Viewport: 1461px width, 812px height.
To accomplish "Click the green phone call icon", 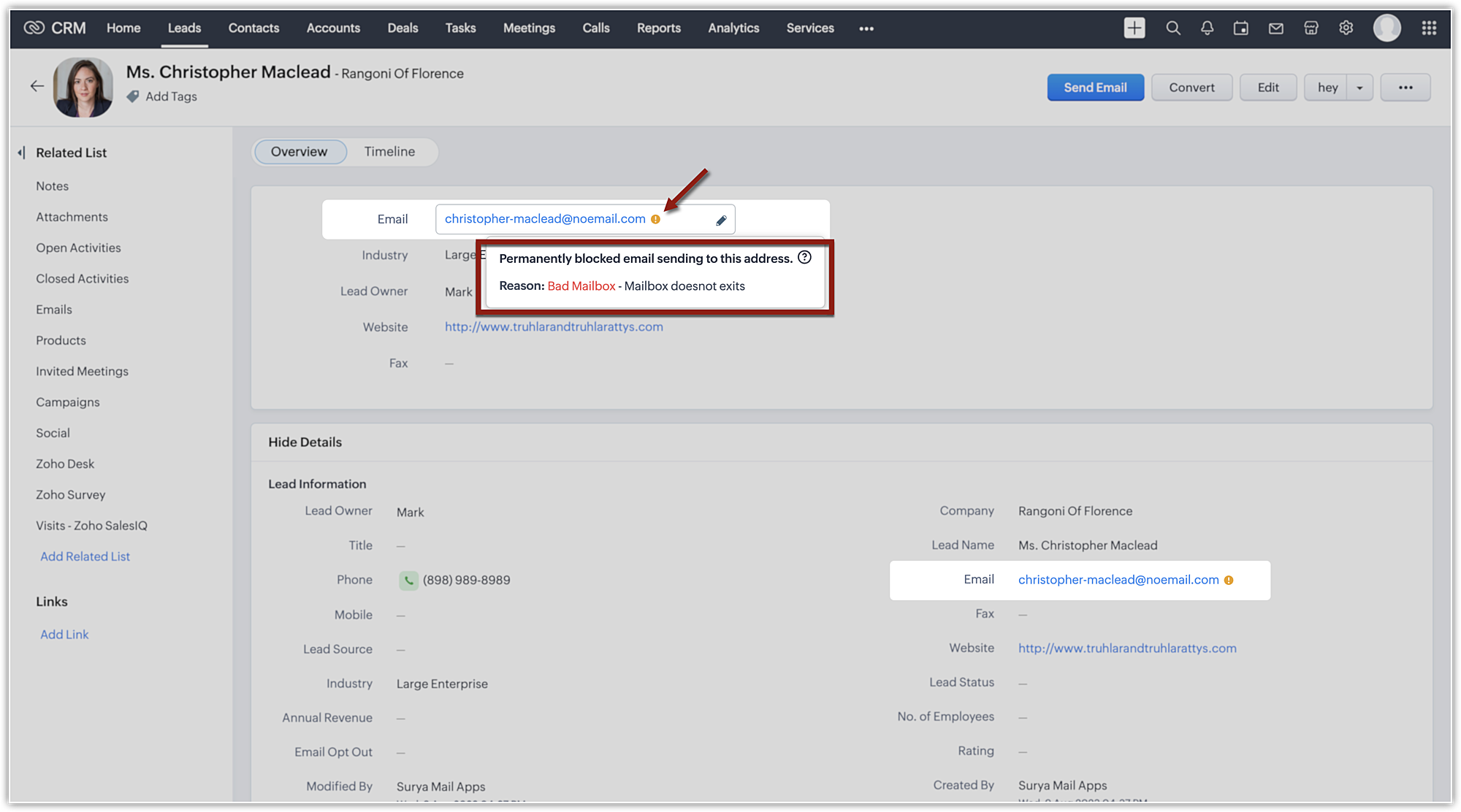I will click(408, 581).
